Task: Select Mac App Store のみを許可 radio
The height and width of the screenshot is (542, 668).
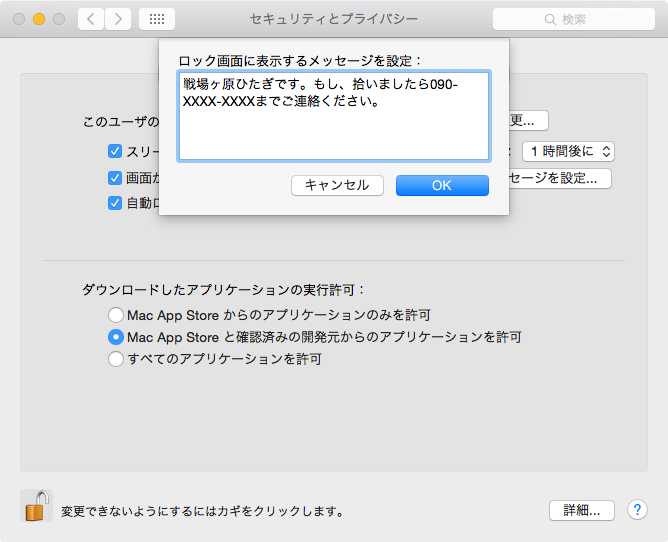Action: coord(116,315)
